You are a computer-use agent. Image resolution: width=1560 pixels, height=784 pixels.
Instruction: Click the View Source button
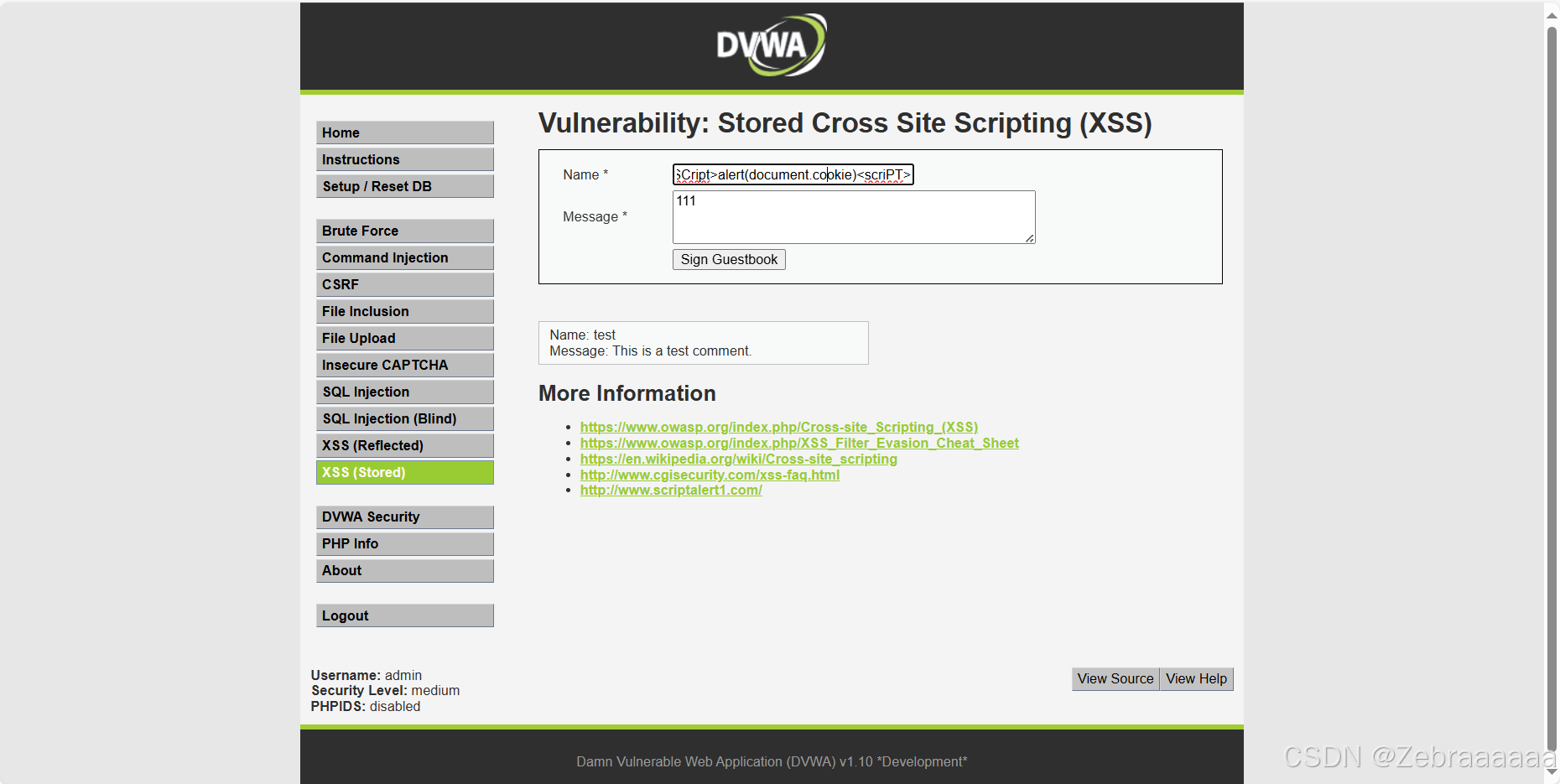click(x=1115, y=679)
